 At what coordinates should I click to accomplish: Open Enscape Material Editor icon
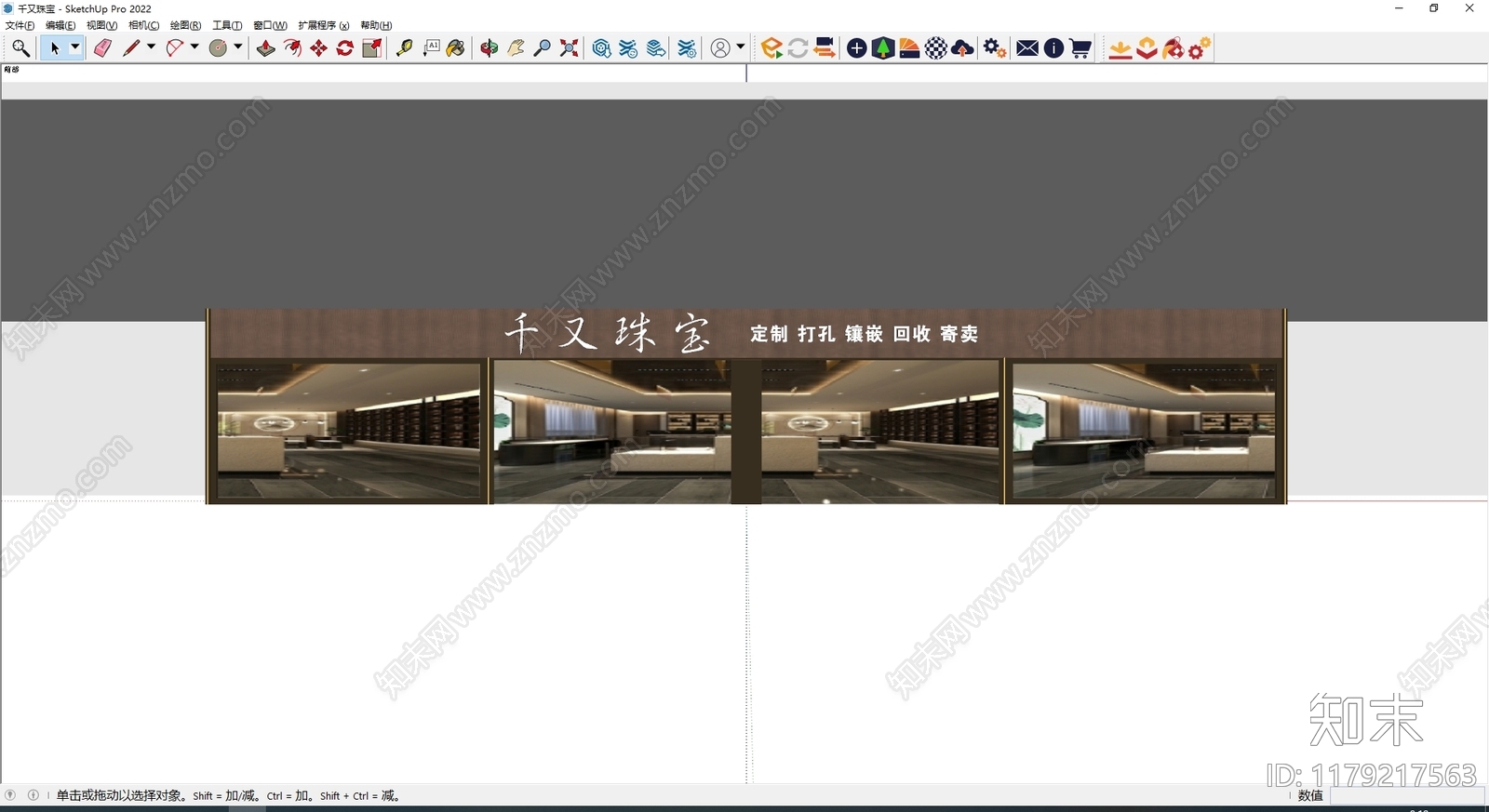coord(909,48)
